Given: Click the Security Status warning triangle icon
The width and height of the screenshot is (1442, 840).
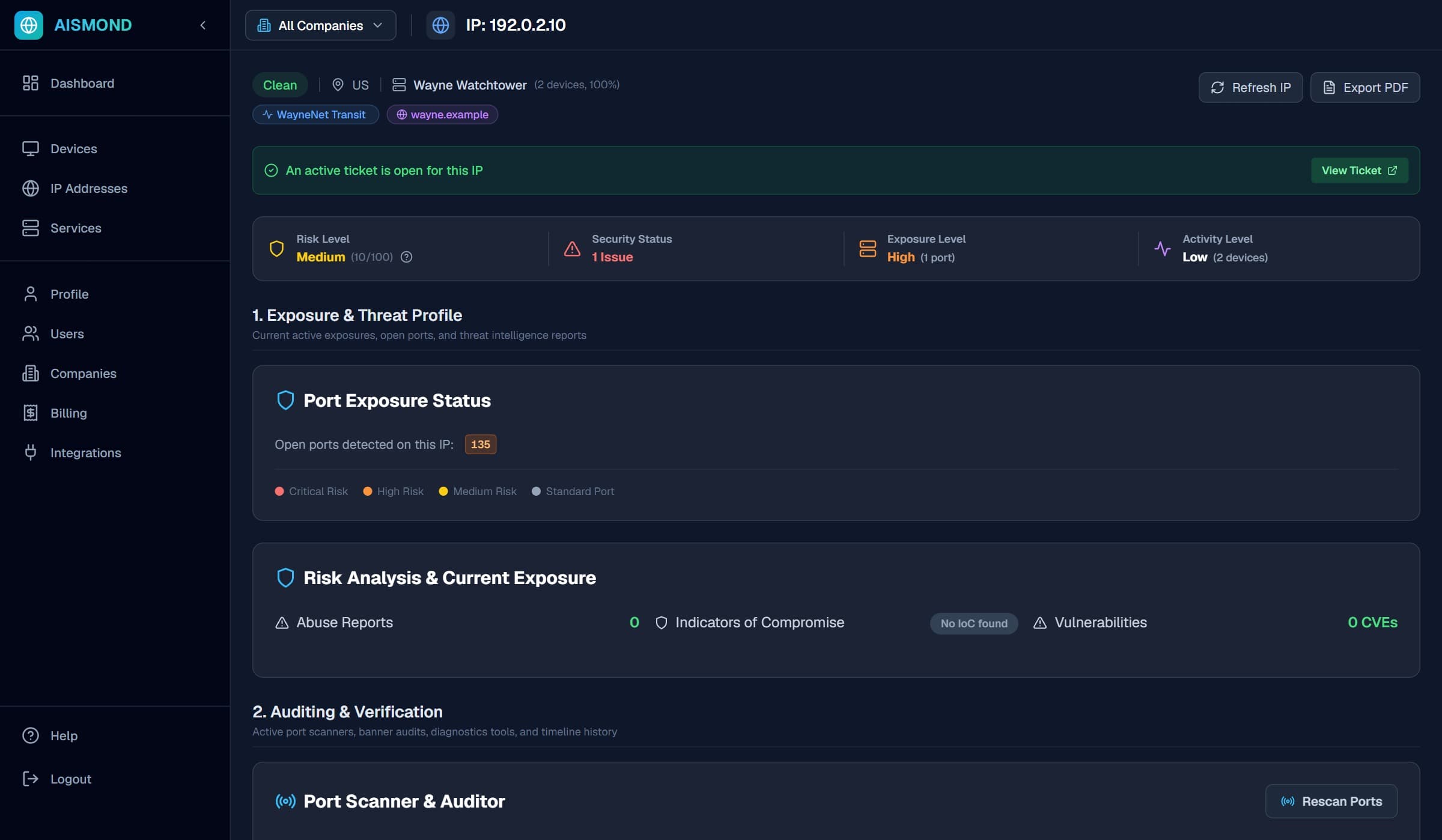Looking at the screenshot, I should click(572, 249).
